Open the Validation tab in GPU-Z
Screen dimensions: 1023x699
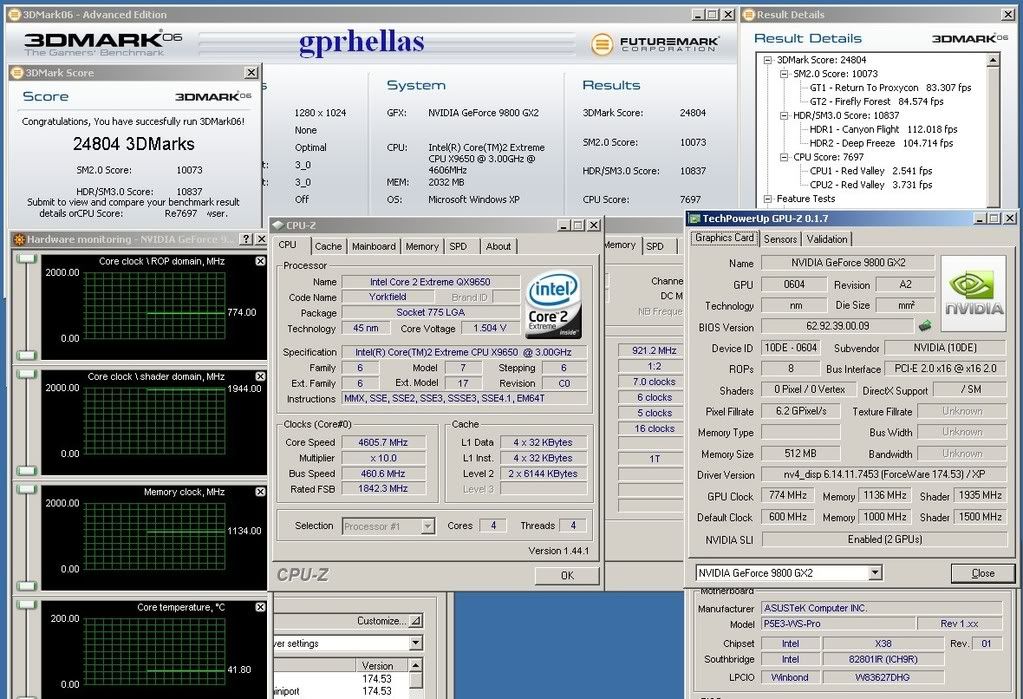click(x=827, y=239)
